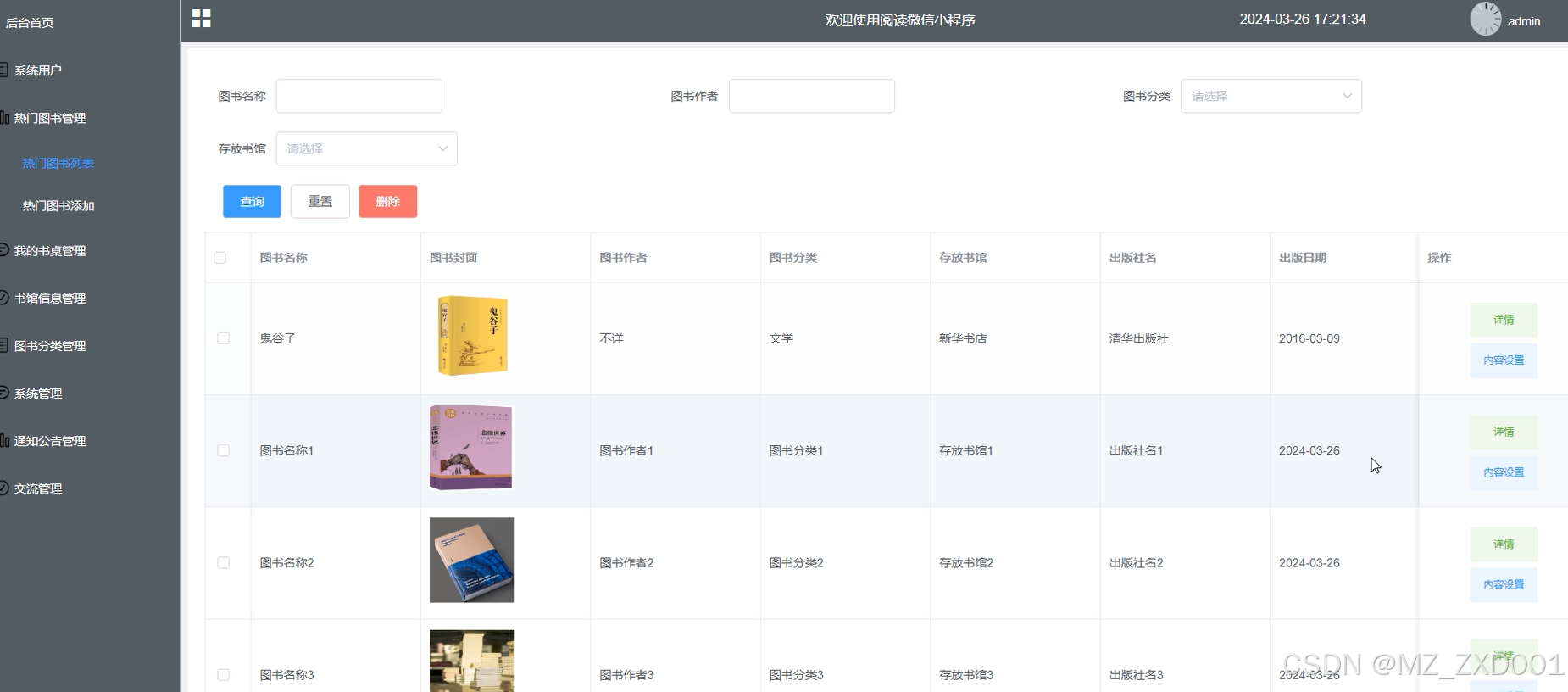The image size is (1568, 692).
Task: Click 内容设置 button for 图书名称1
Action: (x=1504, y=472)
